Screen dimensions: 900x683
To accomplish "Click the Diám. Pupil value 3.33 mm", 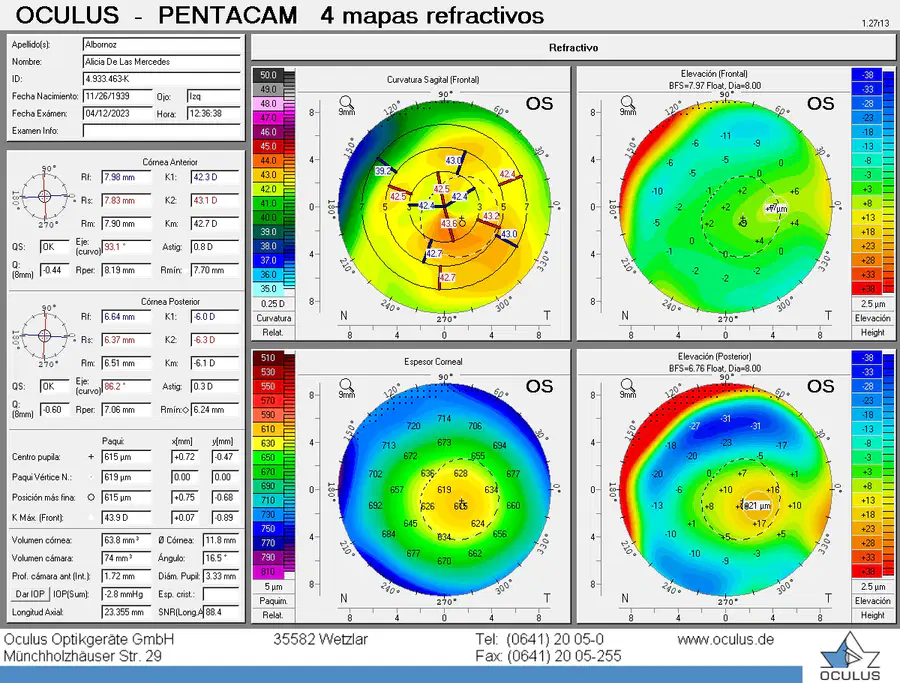I will click(x=221, y=576).
